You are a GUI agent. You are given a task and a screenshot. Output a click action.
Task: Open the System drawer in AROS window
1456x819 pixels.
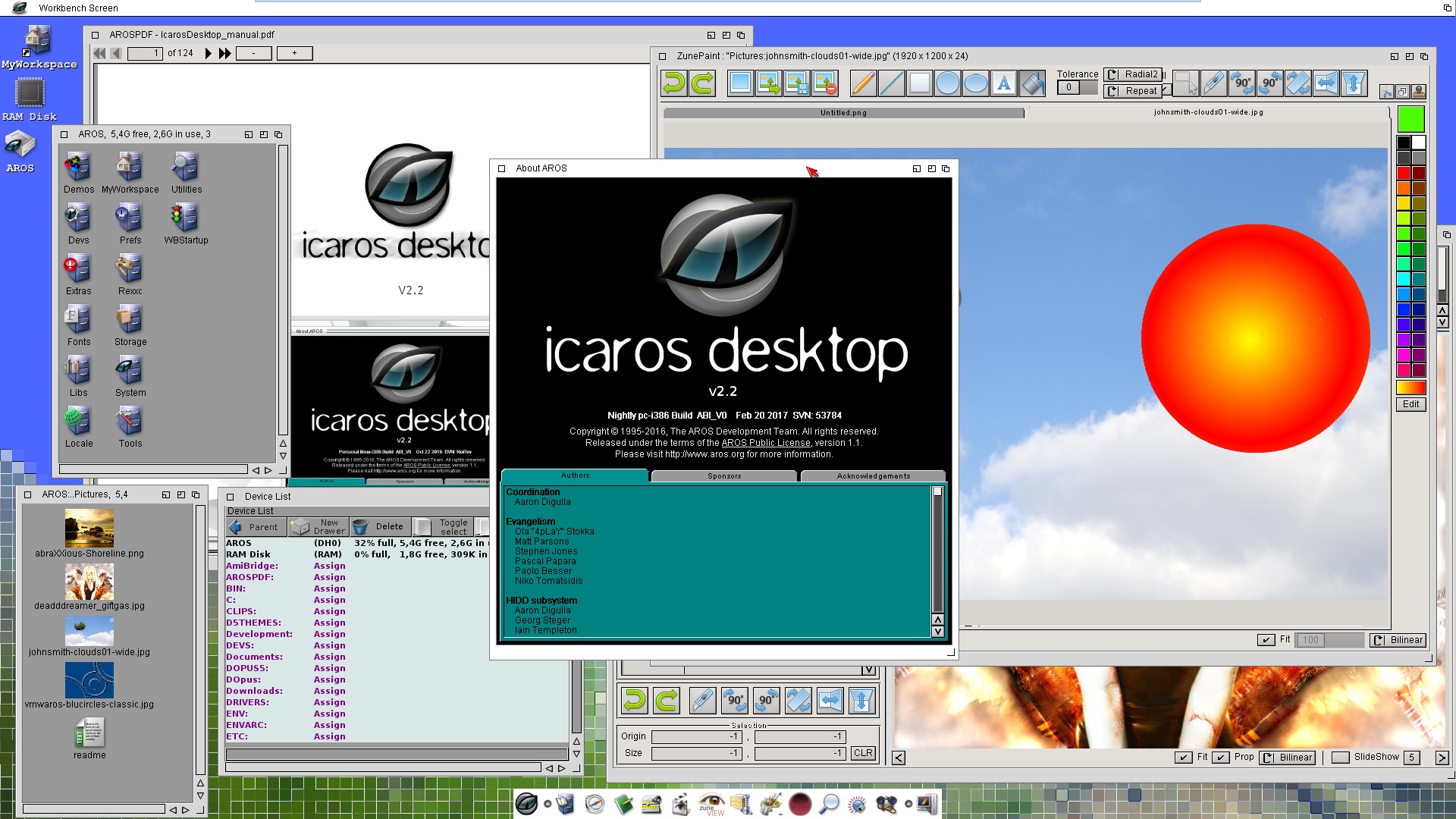coord(130,377)
